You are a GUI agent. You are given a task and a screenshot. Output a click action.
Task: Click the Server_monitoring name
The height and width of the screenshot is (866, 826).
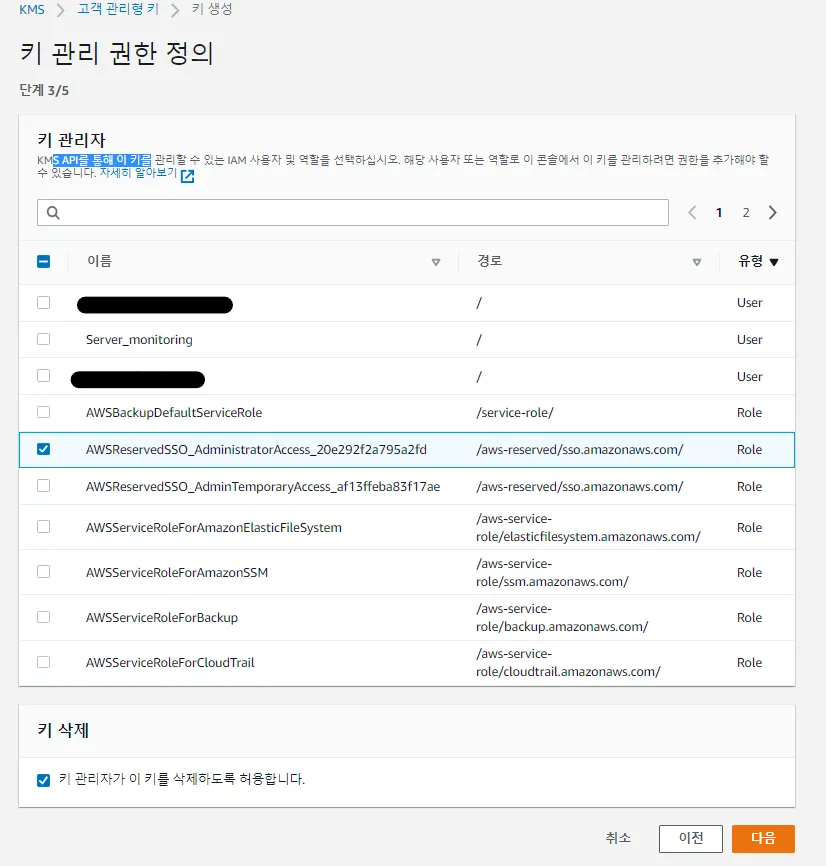click(139, 340)
